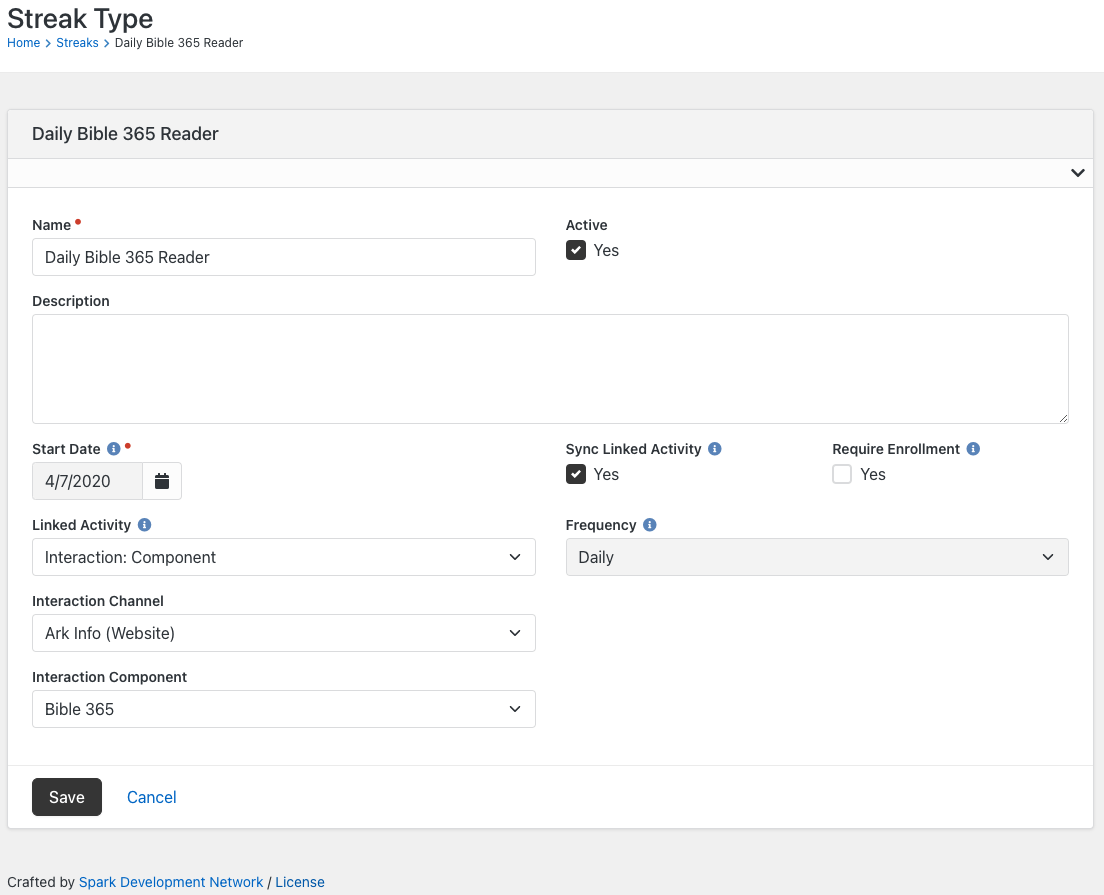
Task: Open the Start Date calendar picker icon
Action: pos(162,481)
